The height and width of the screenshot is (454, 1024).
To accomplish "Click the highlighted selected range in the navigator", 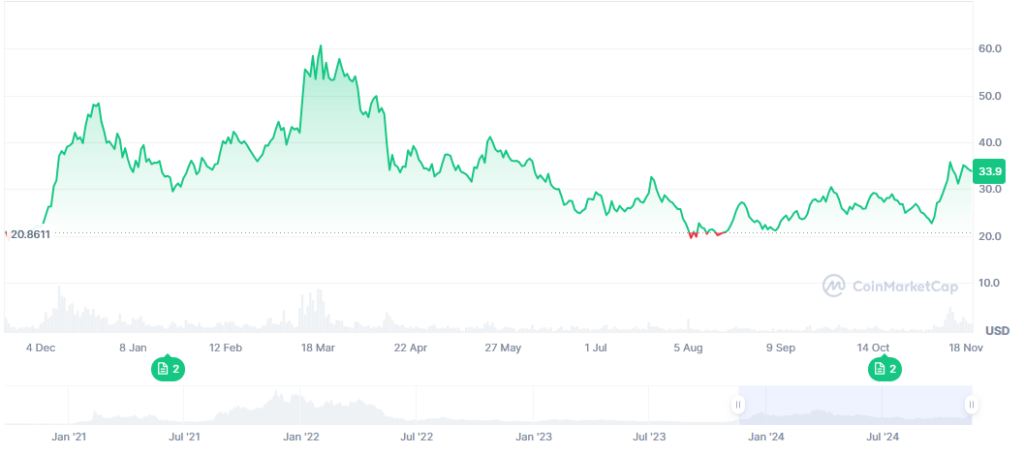I will [x=854, y=405].
